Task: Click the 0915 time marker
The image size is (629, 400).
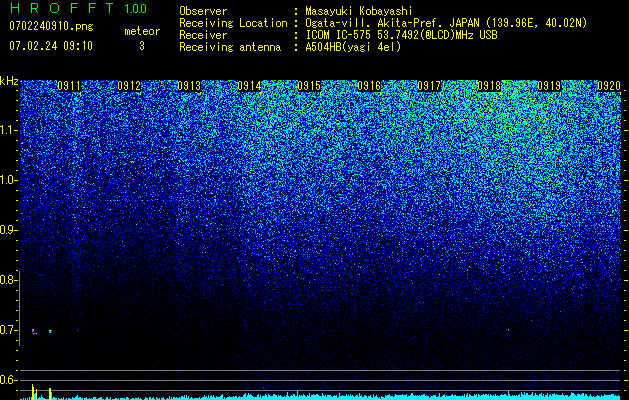Action: tap(309, 86)
